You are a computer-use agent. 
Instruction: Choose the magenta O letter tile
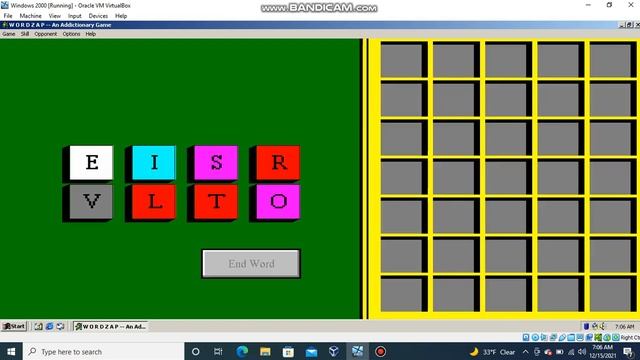(278, 202)
